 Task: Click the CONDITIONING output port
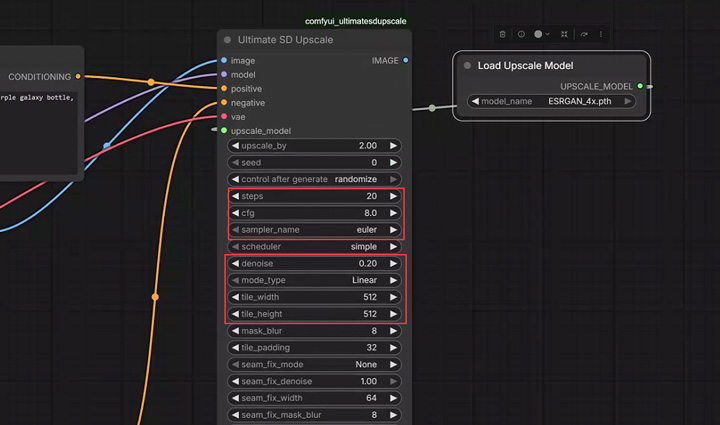coord(78,76)
